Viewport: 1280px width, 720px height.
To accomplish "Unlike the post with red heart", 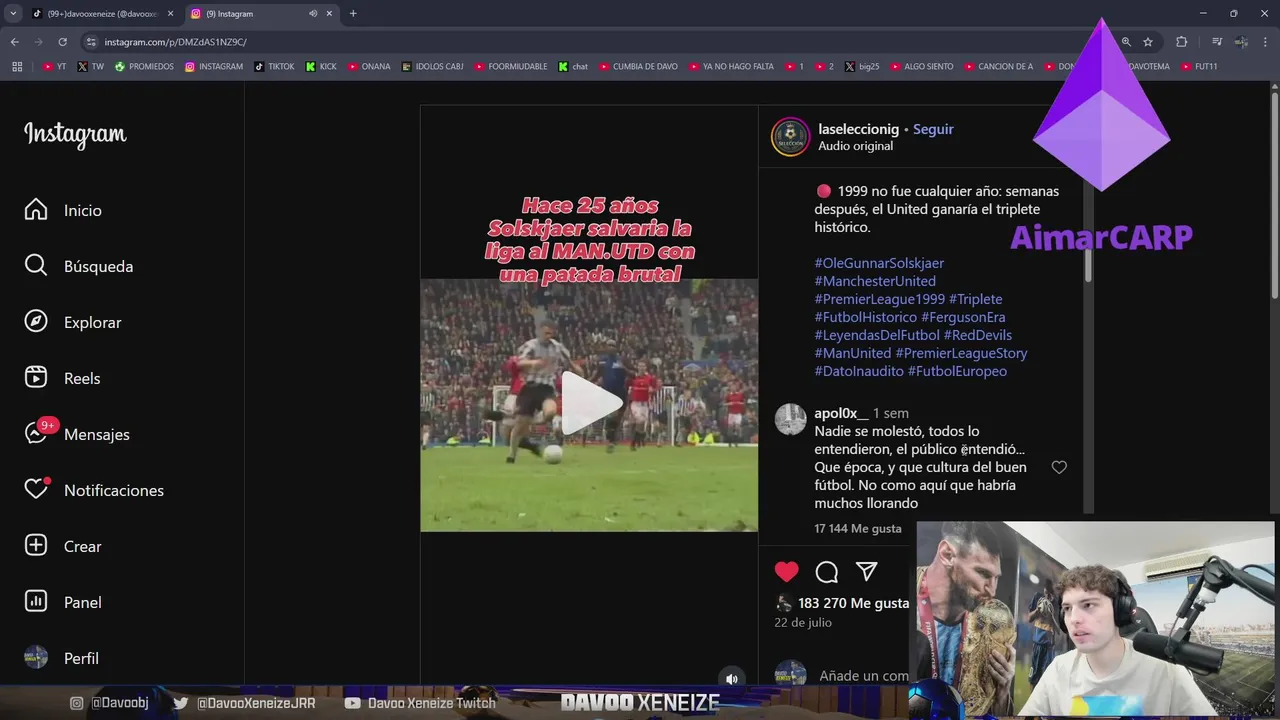I will [x=787, y=571].
